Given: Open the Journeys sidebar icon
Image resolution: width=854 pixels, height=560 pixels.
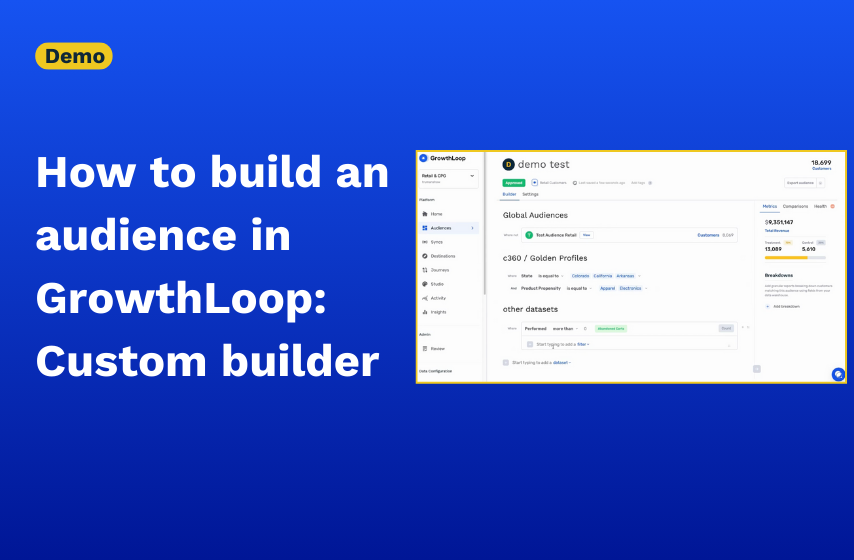Looking at the screenshot, I should tap(425, 270).
